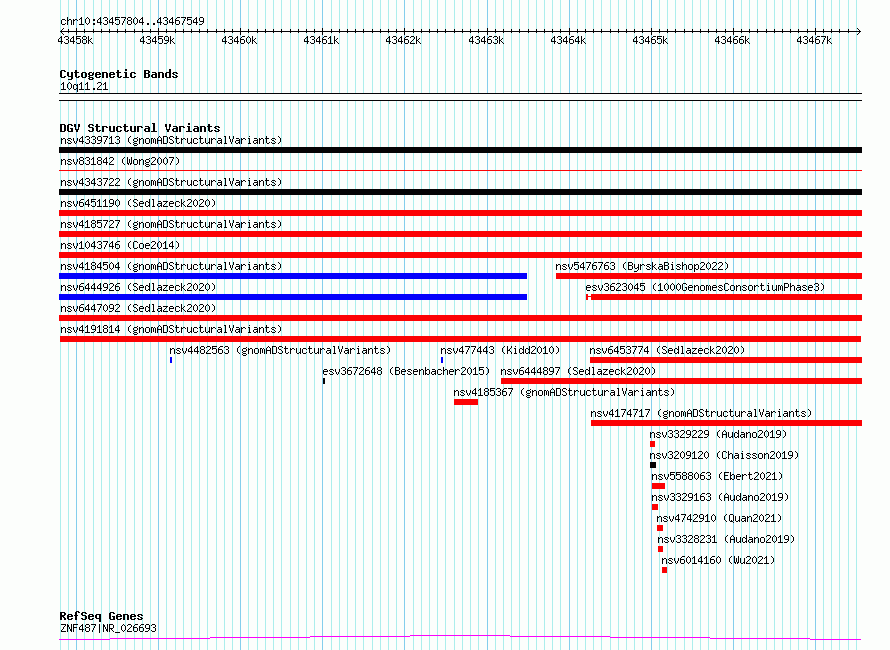Open variant nsv3209120 (Chaisson2019) label
This screenshot has height=650, width=890.
(x=724, y=455)
